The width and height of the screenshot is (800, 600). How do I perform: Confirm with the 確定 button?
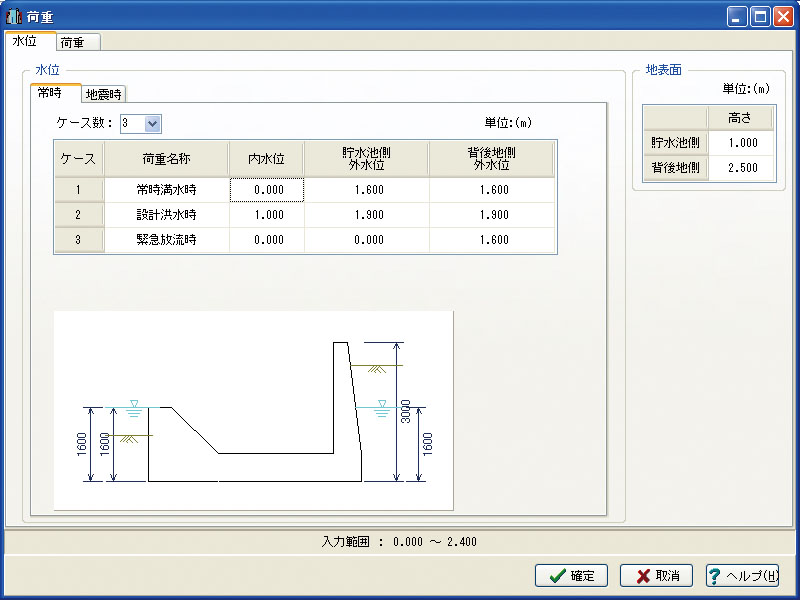coord(571,576)
